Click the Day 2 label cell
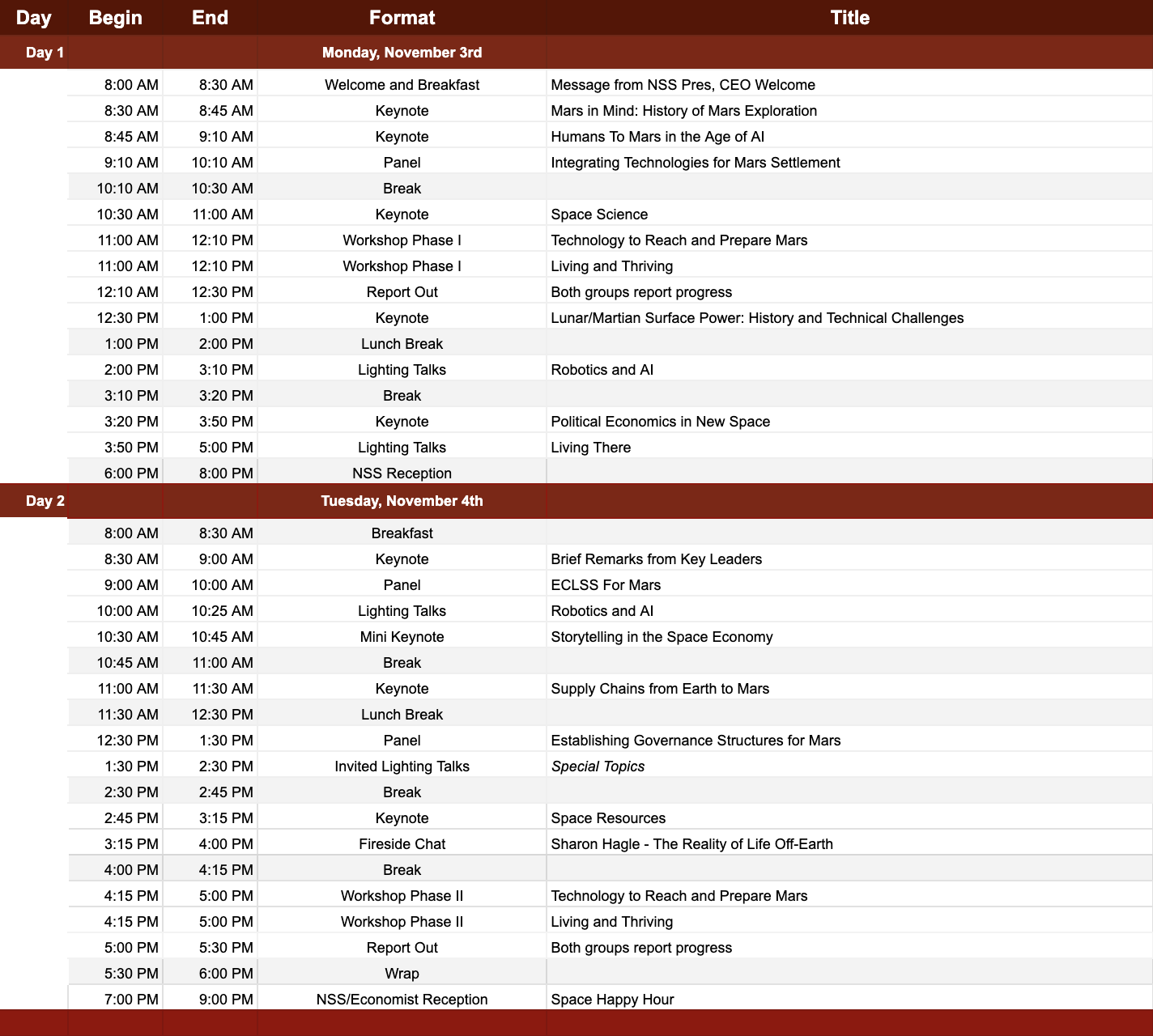Screen dimensions: 1153x1036 45,501
